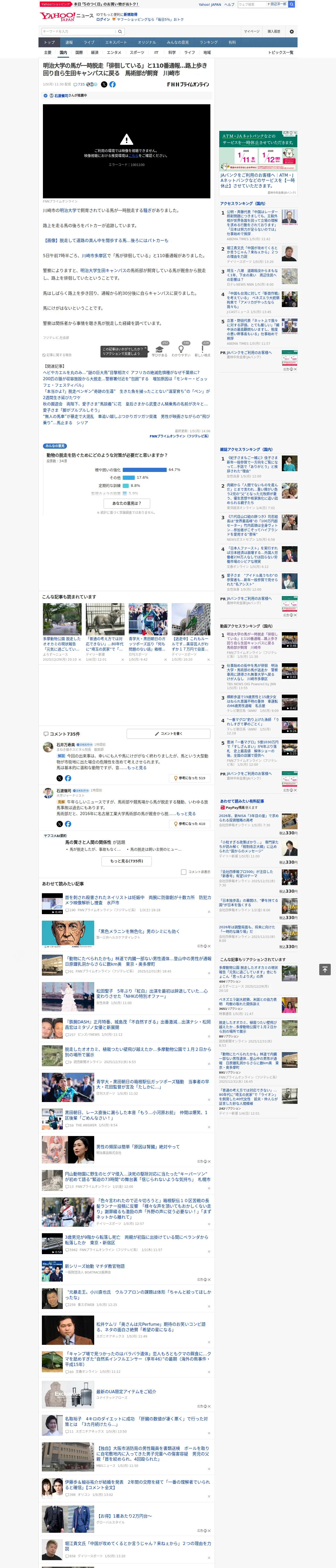The image size is (336, 1568).
Task: Click the 【画像】脱走して道路の真ん中を闊歩する馬 link
Action: [105, 240]
